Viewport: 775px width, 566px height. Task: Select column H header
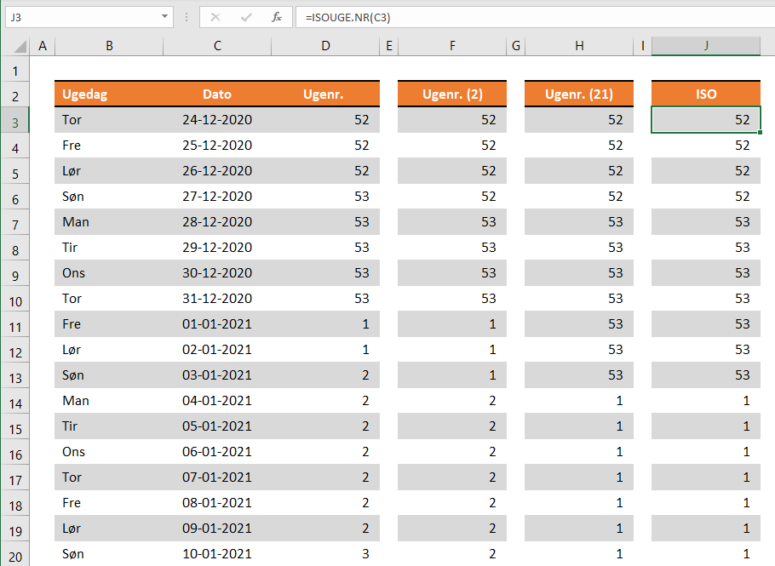579,46
